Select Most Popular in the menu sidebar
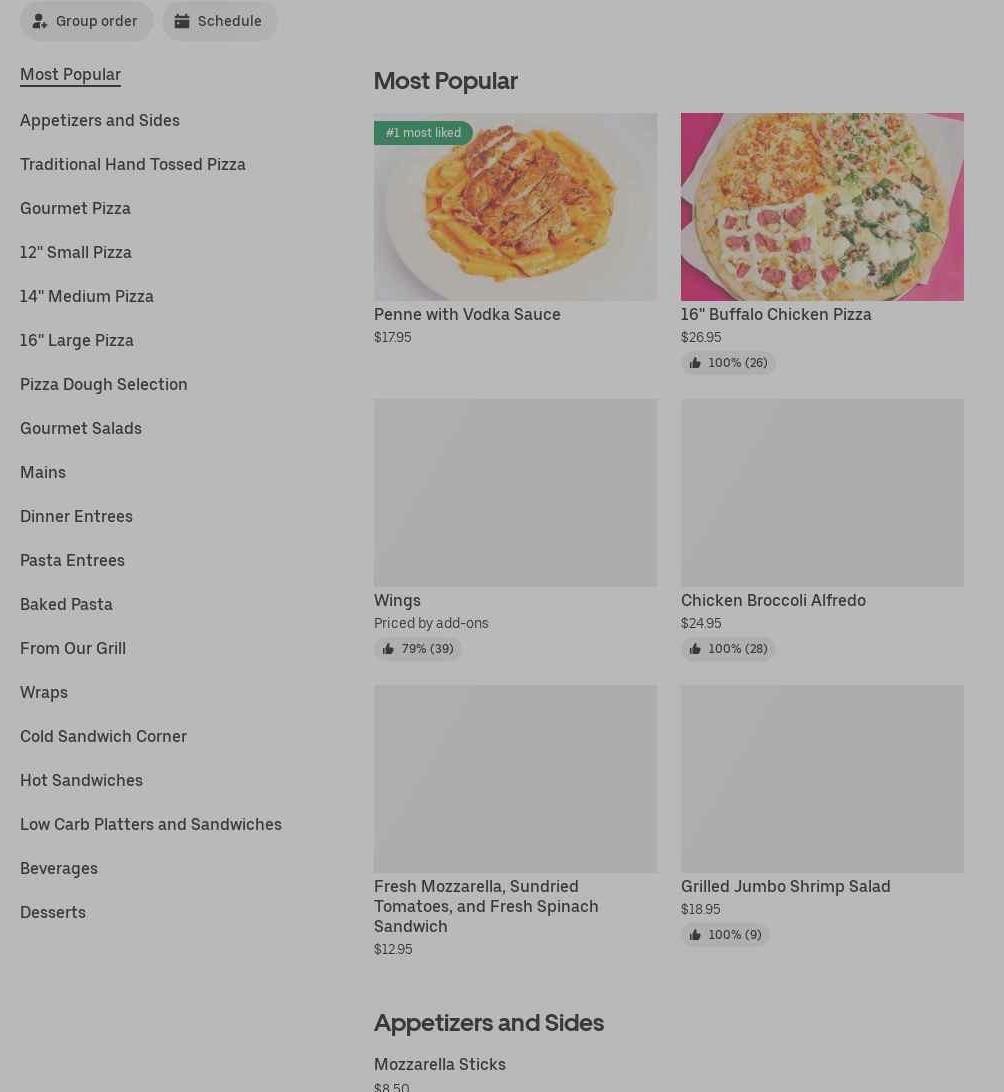Image resolution: width=1004 pixels, height=1092 pixels. tap(70, 74)
